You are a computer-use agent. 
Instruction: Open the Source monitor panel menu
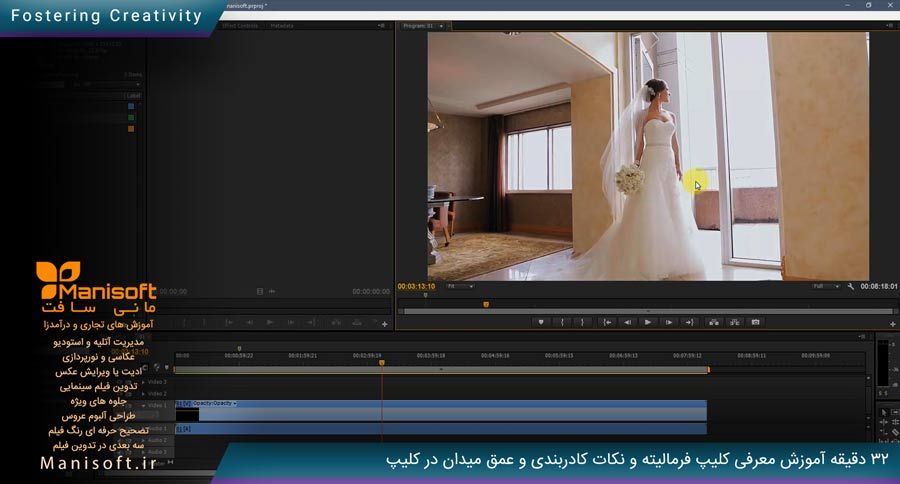click(x=381, y=26)
